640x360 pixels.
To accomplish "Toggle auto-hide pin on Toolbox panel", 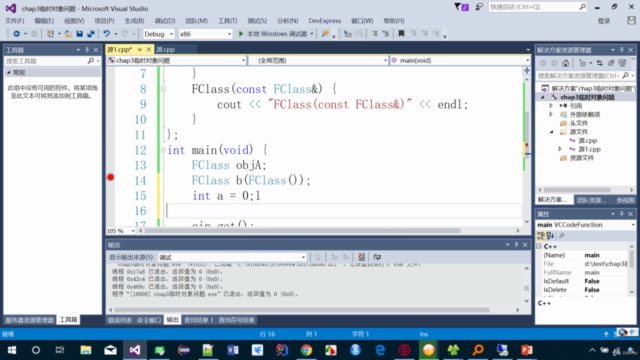I will coord(87,50).
